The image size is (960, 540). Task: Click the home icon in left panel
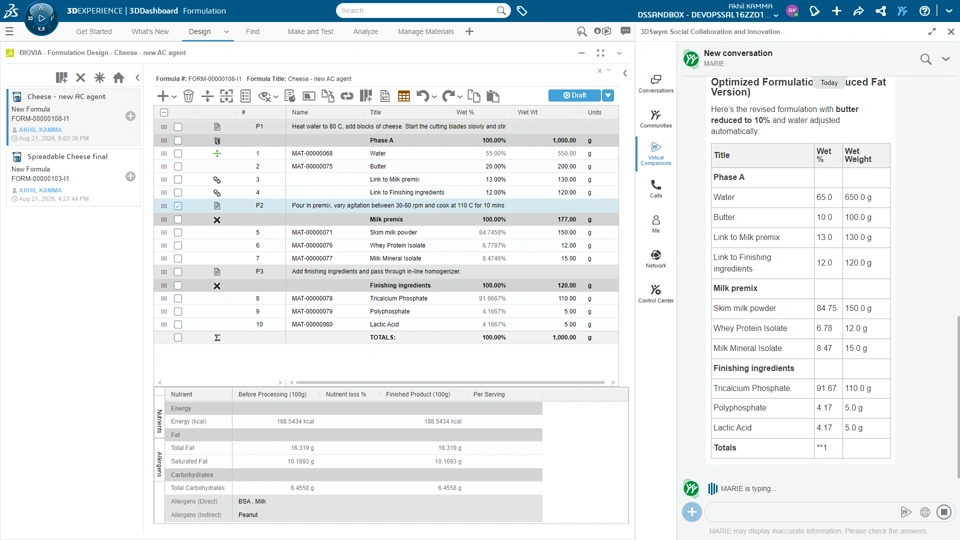(x=119, y=78)
